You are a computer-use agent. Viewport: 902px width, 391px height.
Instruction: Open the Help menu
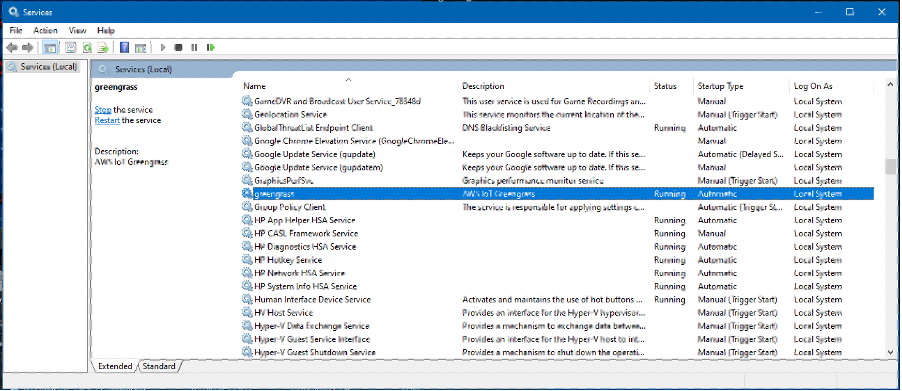pyautogui.click(x=106, y=30)
